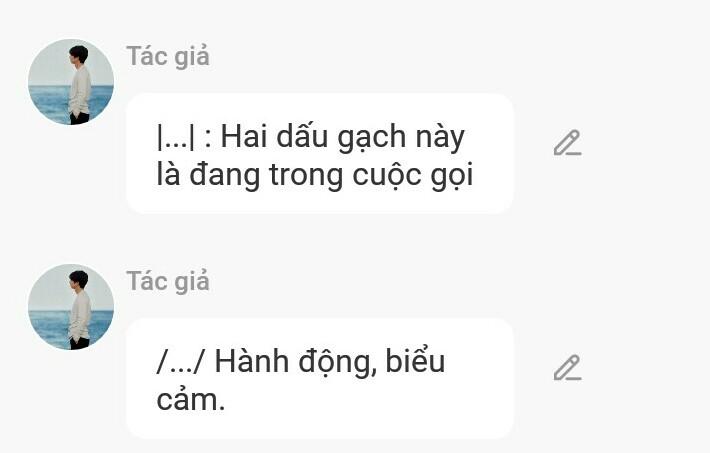Select the second 'Tác giả' name label

pos(168,282)
